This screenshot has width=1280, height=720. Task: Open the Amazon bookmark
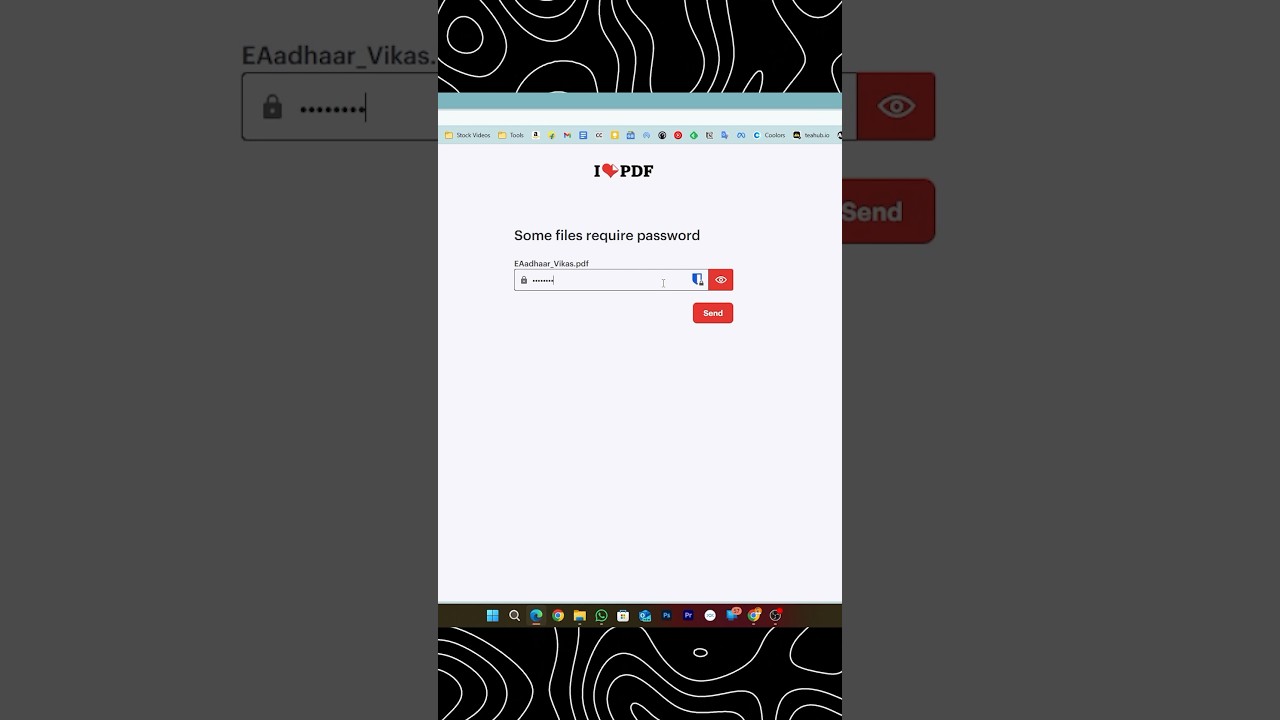(536, 135)
